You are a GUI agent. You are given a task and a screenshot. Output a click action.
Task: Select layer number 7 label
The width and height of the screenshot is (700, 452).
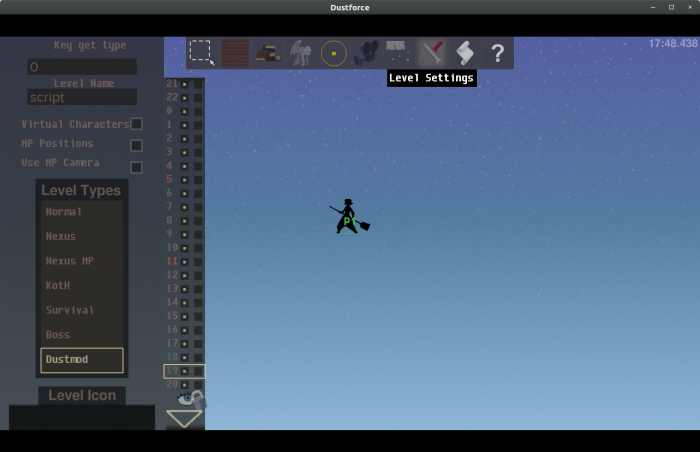pos(169,206)
